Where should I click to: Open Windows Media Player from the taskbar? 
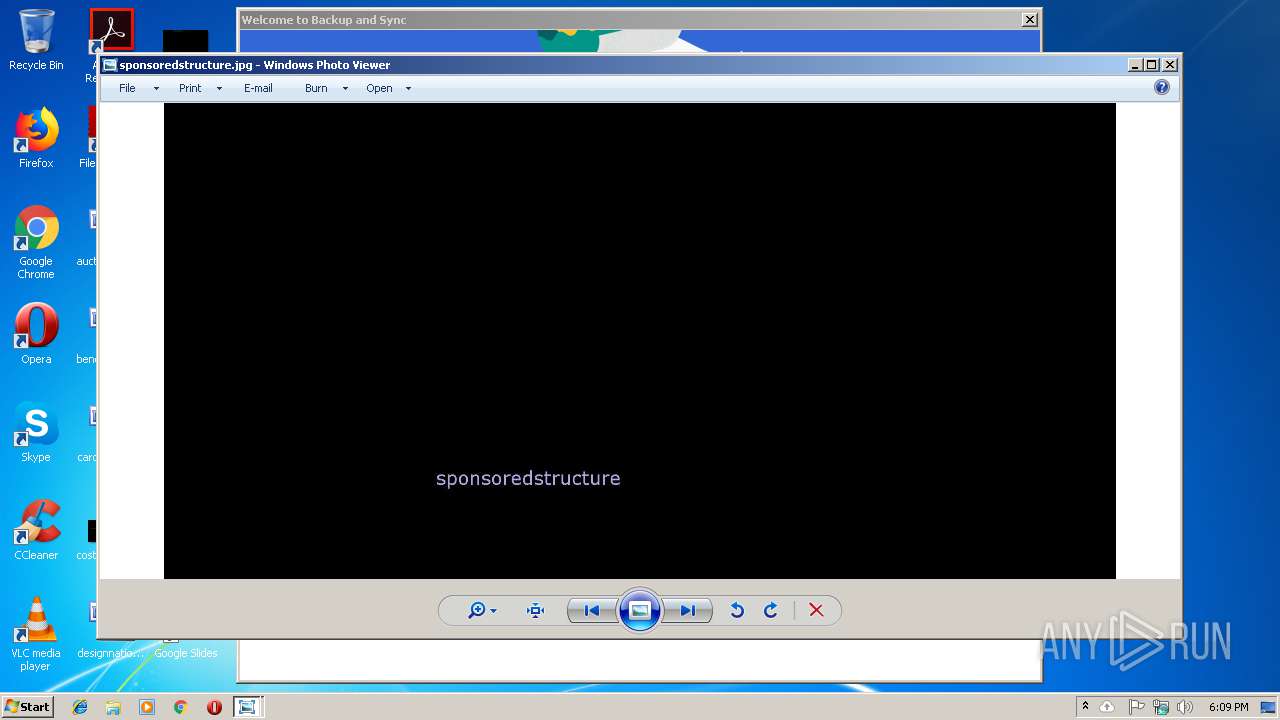(147, 707)
